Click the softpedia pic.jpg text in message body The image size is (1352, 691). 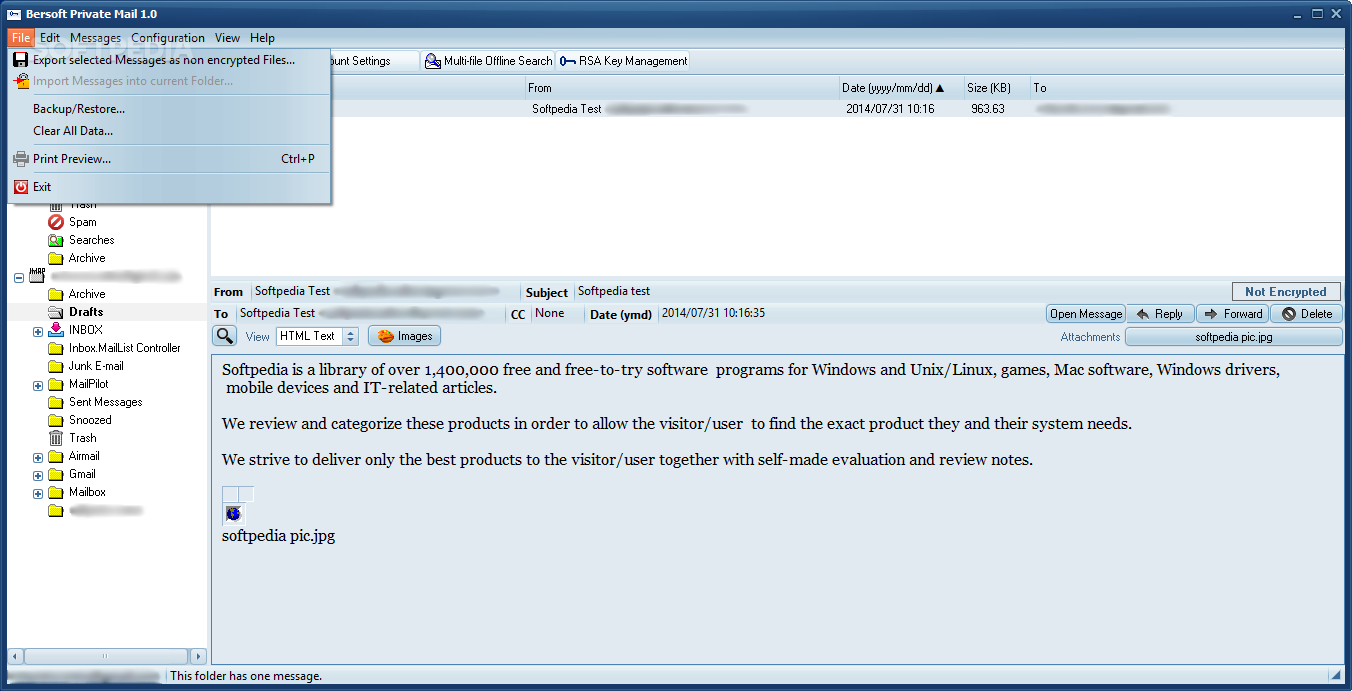tap(278, 536)
